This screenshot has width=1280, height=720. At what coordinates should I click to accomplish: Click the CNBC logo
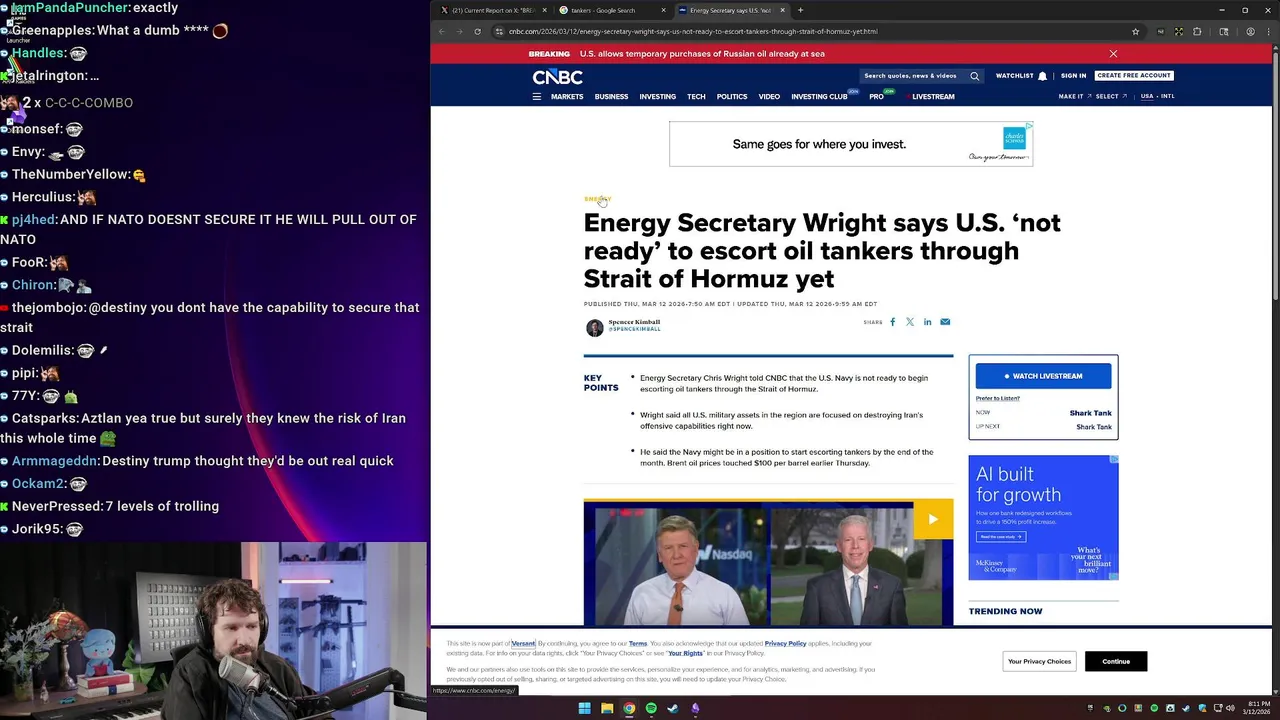(557, 77)
